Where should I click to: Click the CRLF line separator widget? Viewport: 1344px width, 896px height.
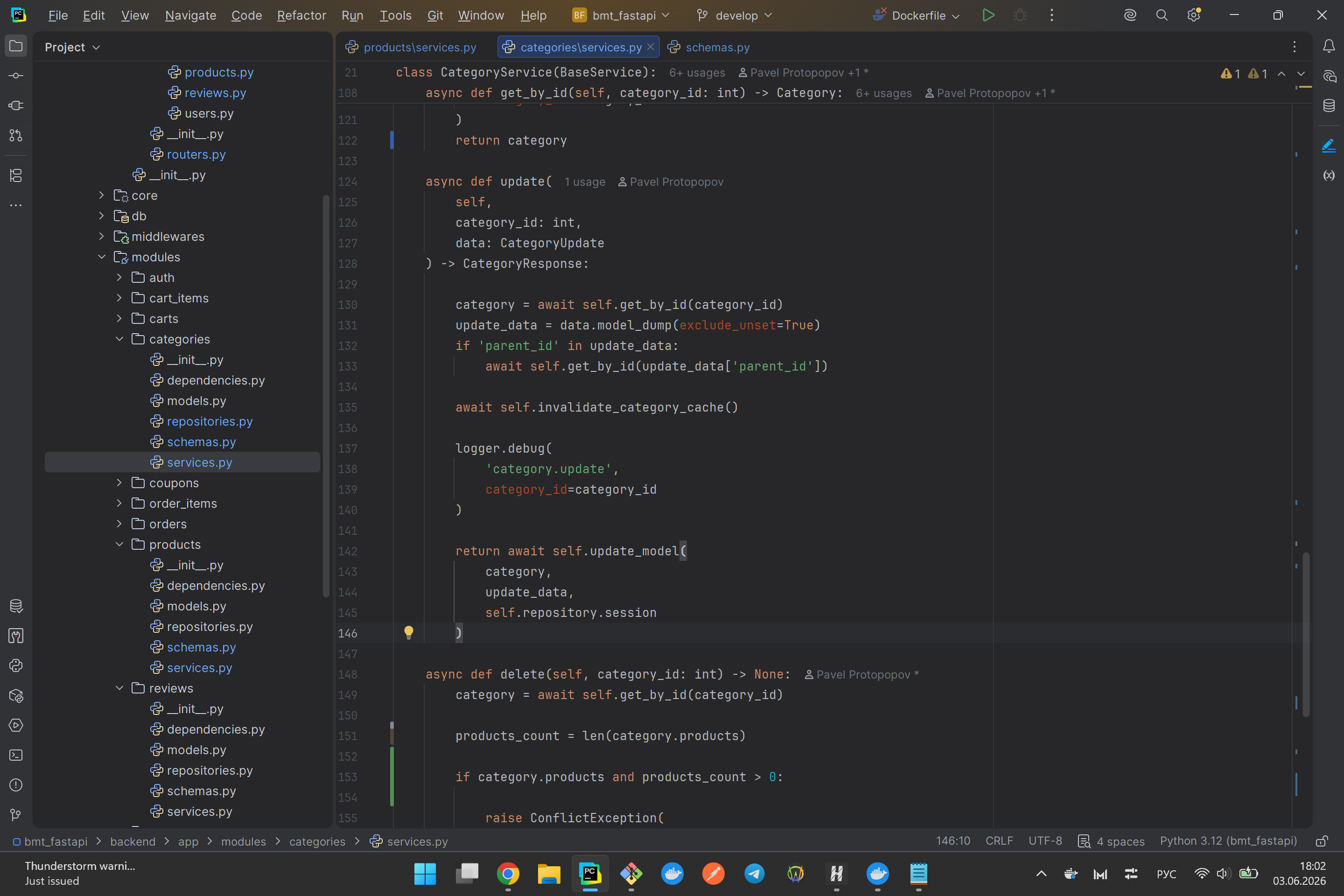(x=999, y=841)
